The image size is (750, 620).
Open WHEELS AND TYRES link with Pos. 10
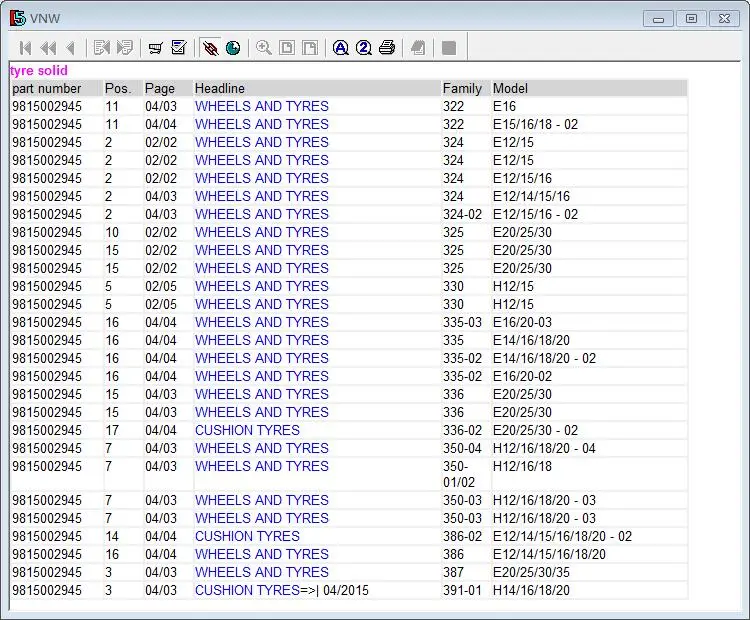pyautogui.click(x=262, y=232)
